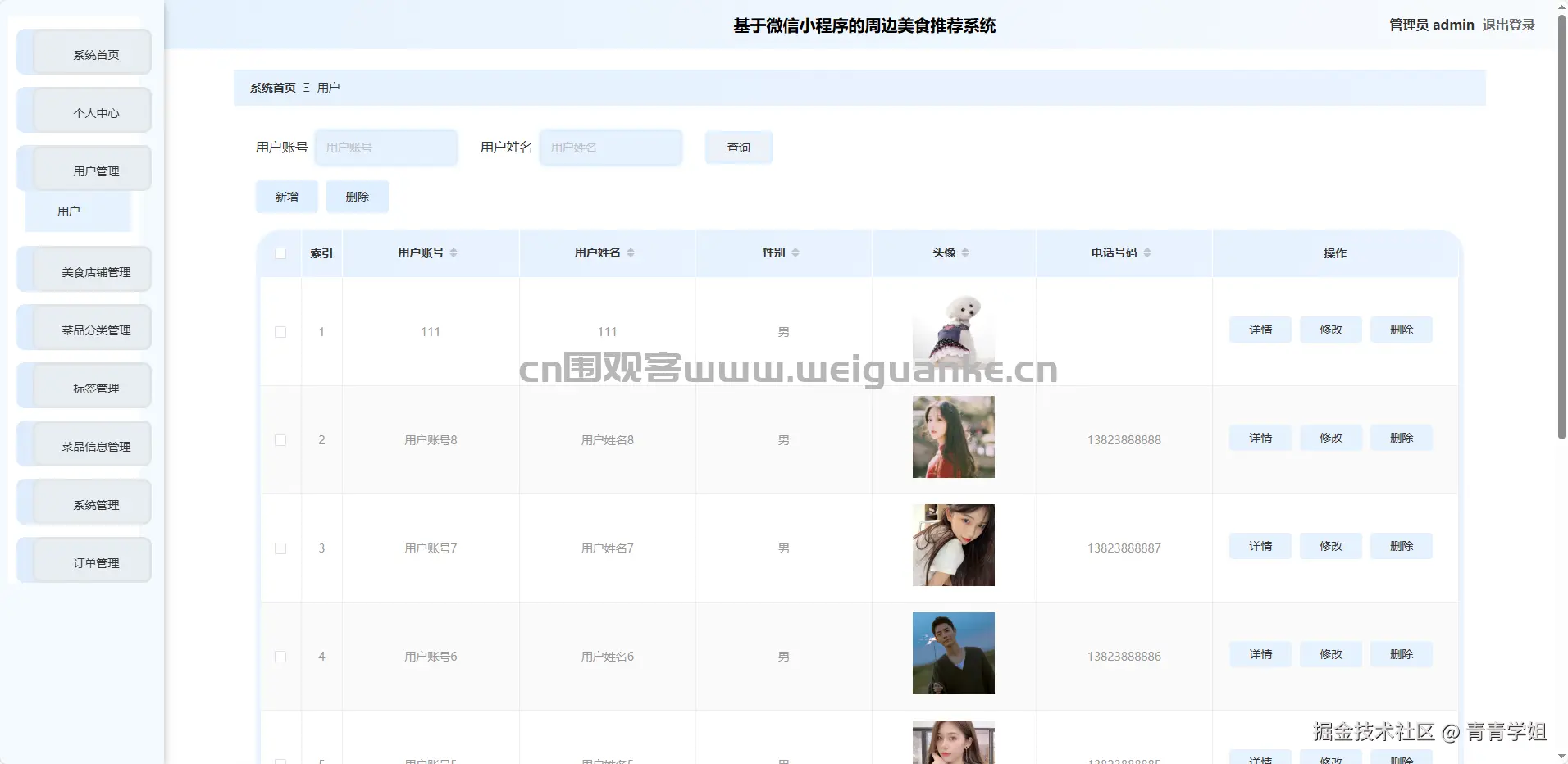Screen dimensions: 1568x764
Task: Click the 用户账号 search input
Action: pyautogui.click(x=386, y=148)
